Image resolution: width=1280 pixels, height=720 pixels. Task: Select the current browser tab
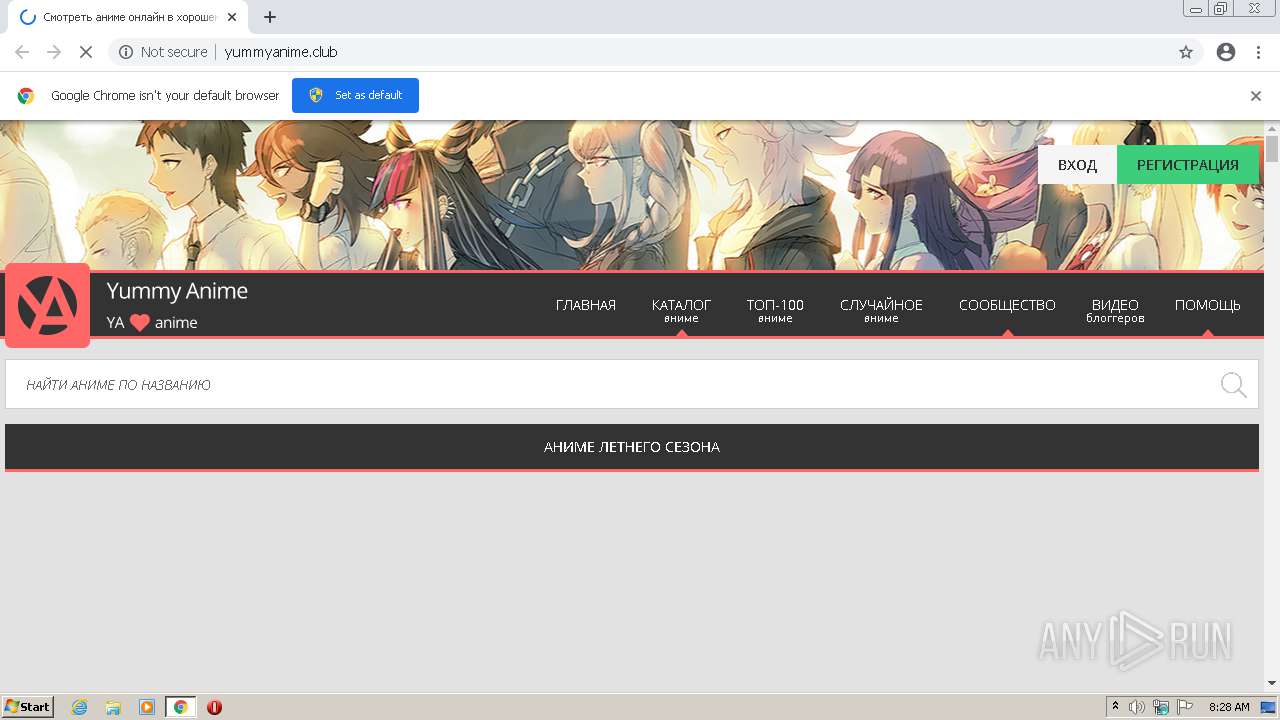tap(126, 17)
